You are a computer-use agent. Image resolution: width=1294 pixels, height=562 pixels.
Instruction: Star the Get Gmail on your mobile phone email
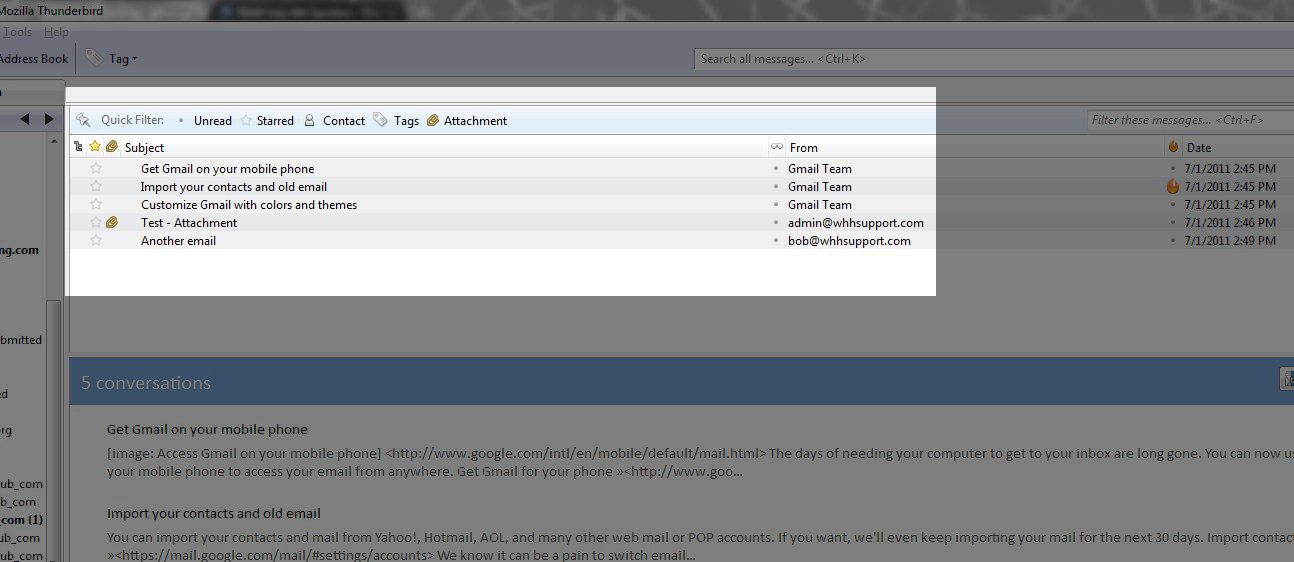(x=96, y=169)
